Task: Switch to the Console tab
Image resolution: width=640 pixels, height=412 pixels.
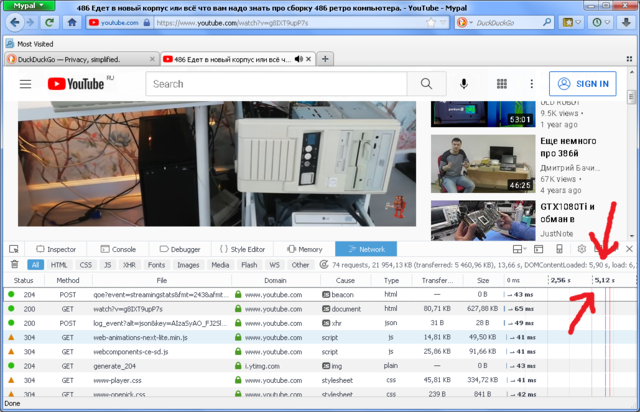Action: click(x=118, y=249)
